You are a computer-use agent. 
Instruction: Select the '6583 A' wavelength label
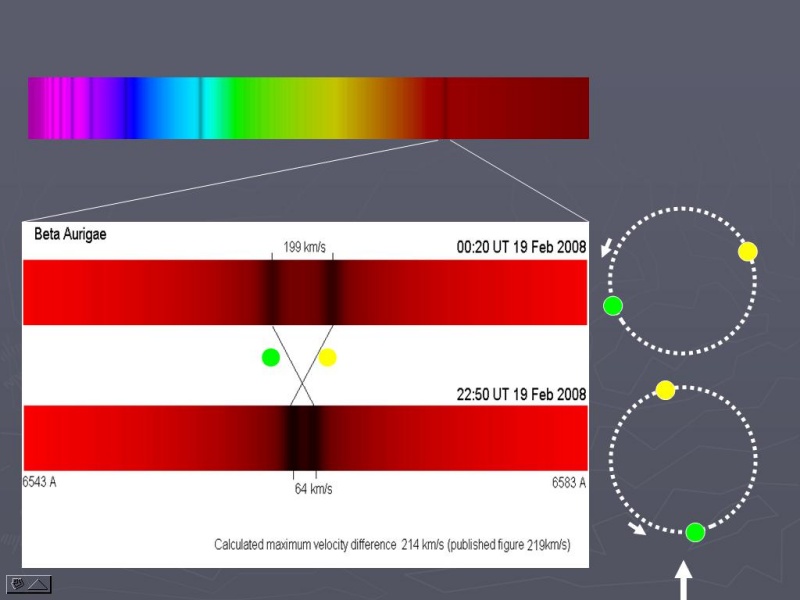point(569,482)
